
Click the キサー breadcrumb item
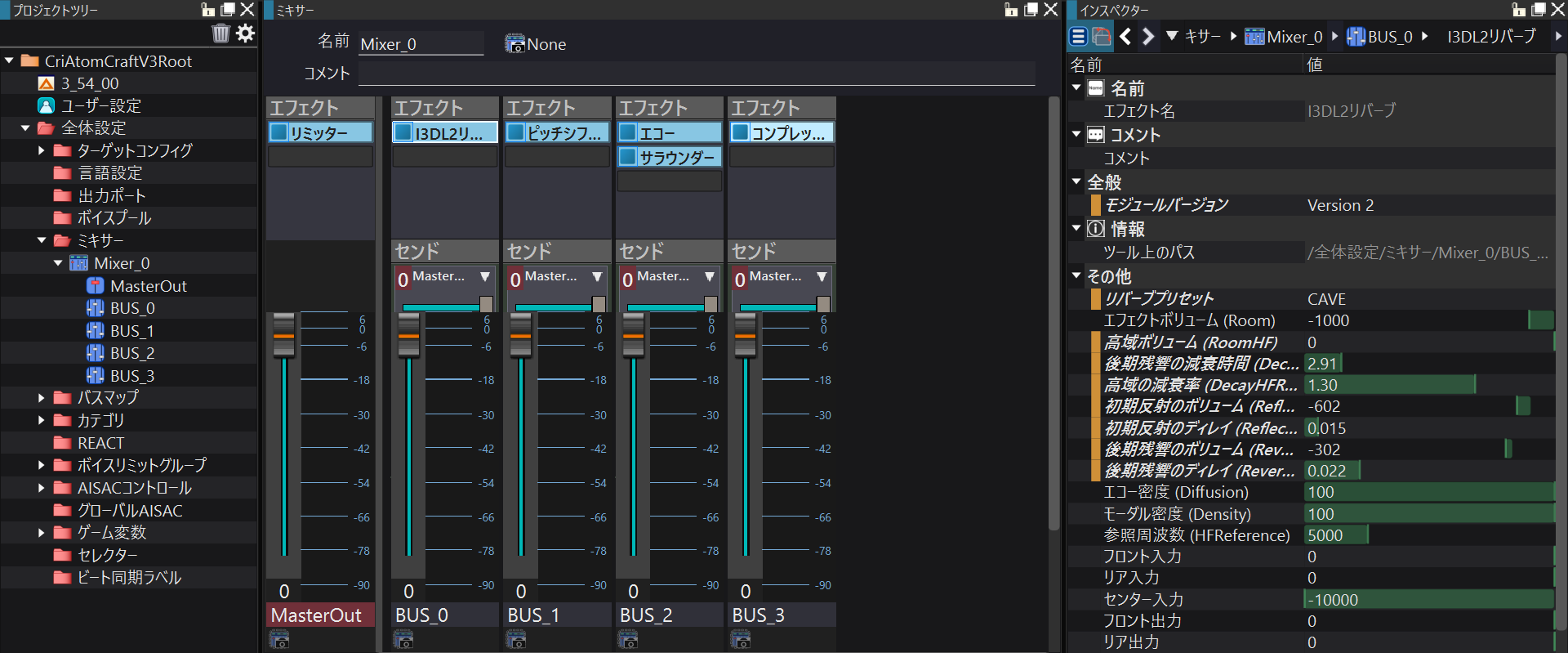1203,36
